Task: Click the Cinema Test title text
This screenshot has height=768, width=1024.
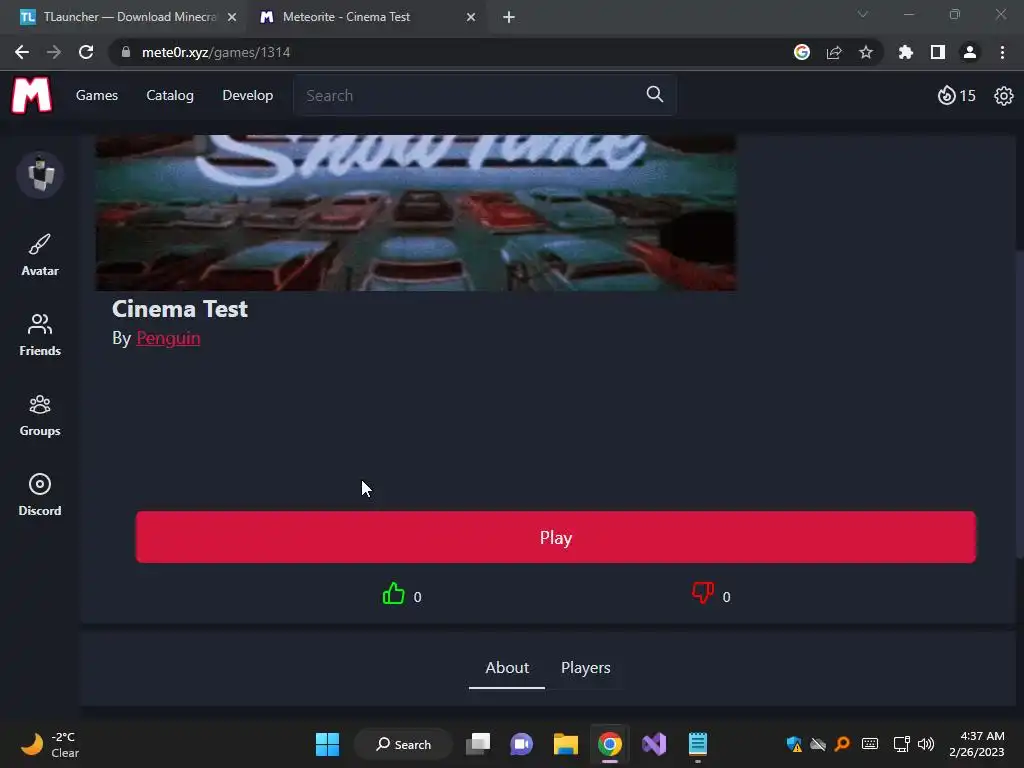Action: [x=180, y=309]
